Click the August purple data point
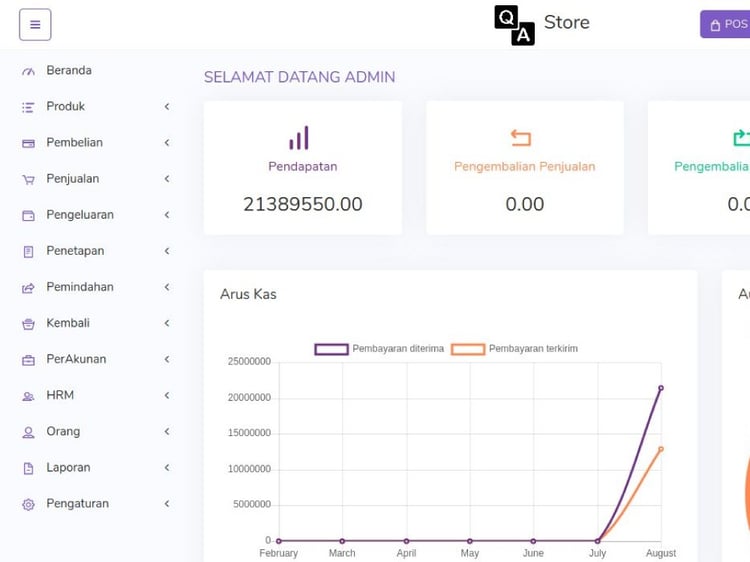The image size is (750, 562). click(x=661, y=388)
